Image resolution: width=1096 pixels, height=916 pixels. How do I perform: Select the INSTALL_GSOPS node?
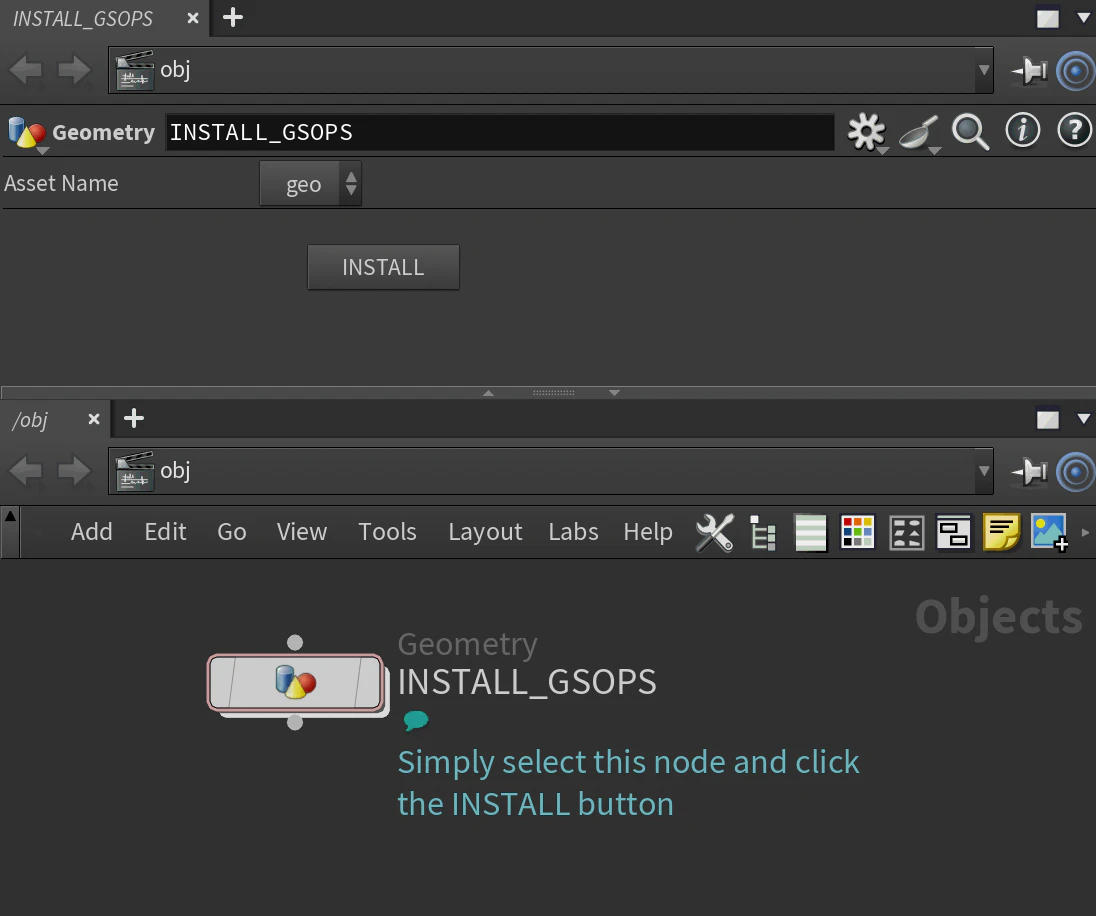click(x=295, y=682)
